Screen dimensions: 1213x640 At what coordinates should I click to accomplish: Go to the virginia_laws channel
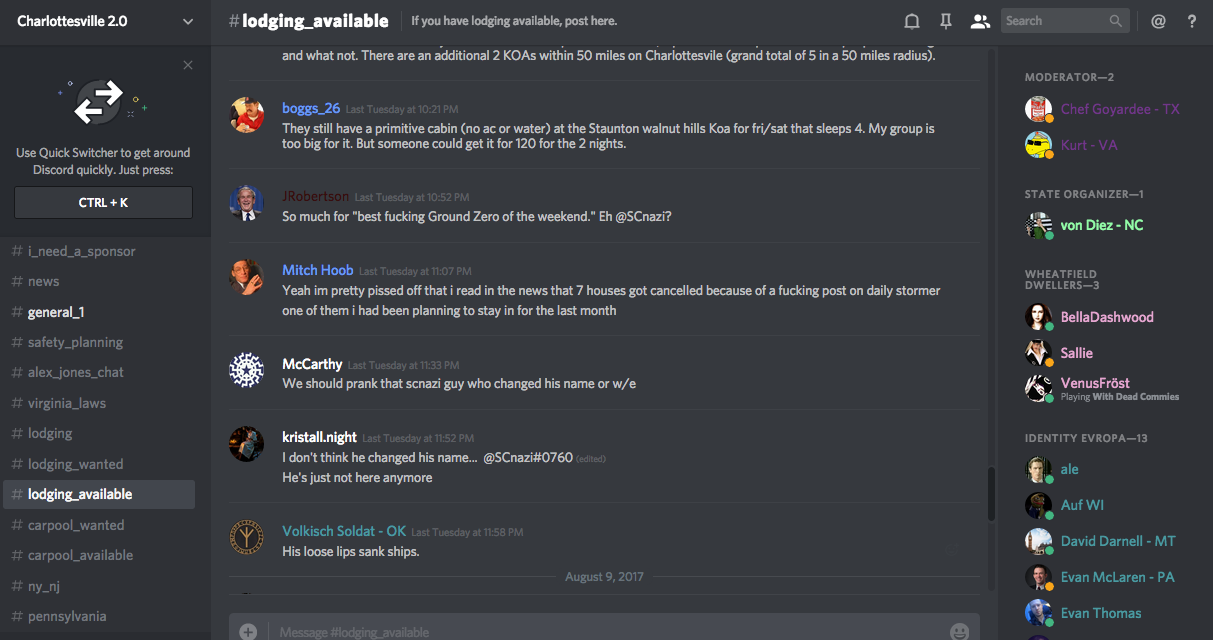point(66,403)
